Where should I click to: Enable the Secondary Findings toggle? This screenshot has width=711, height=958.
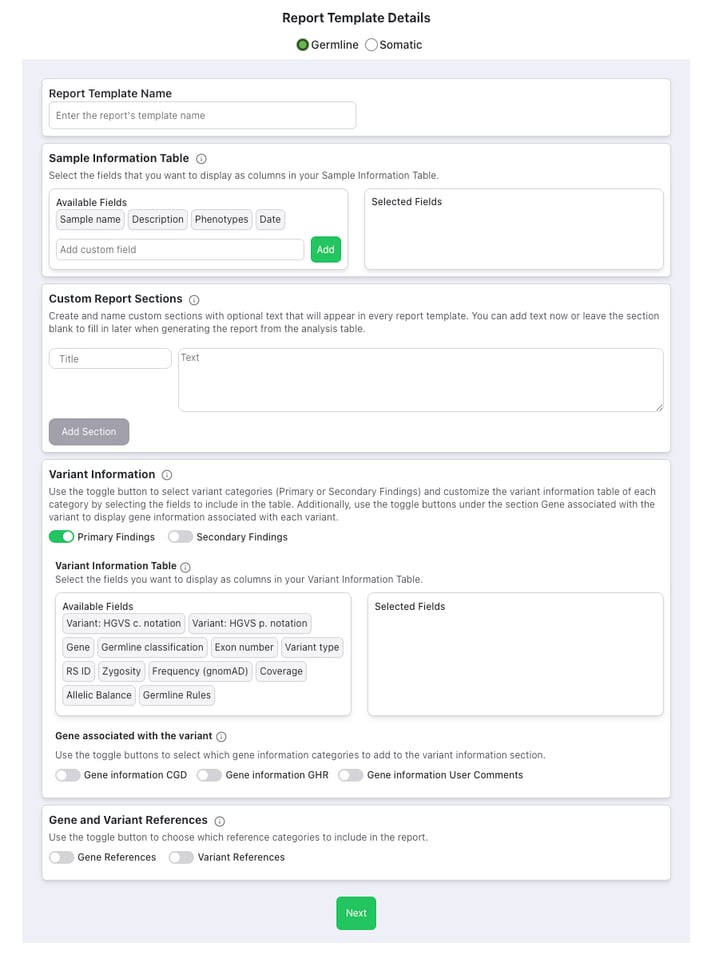(x=180, y=536)
